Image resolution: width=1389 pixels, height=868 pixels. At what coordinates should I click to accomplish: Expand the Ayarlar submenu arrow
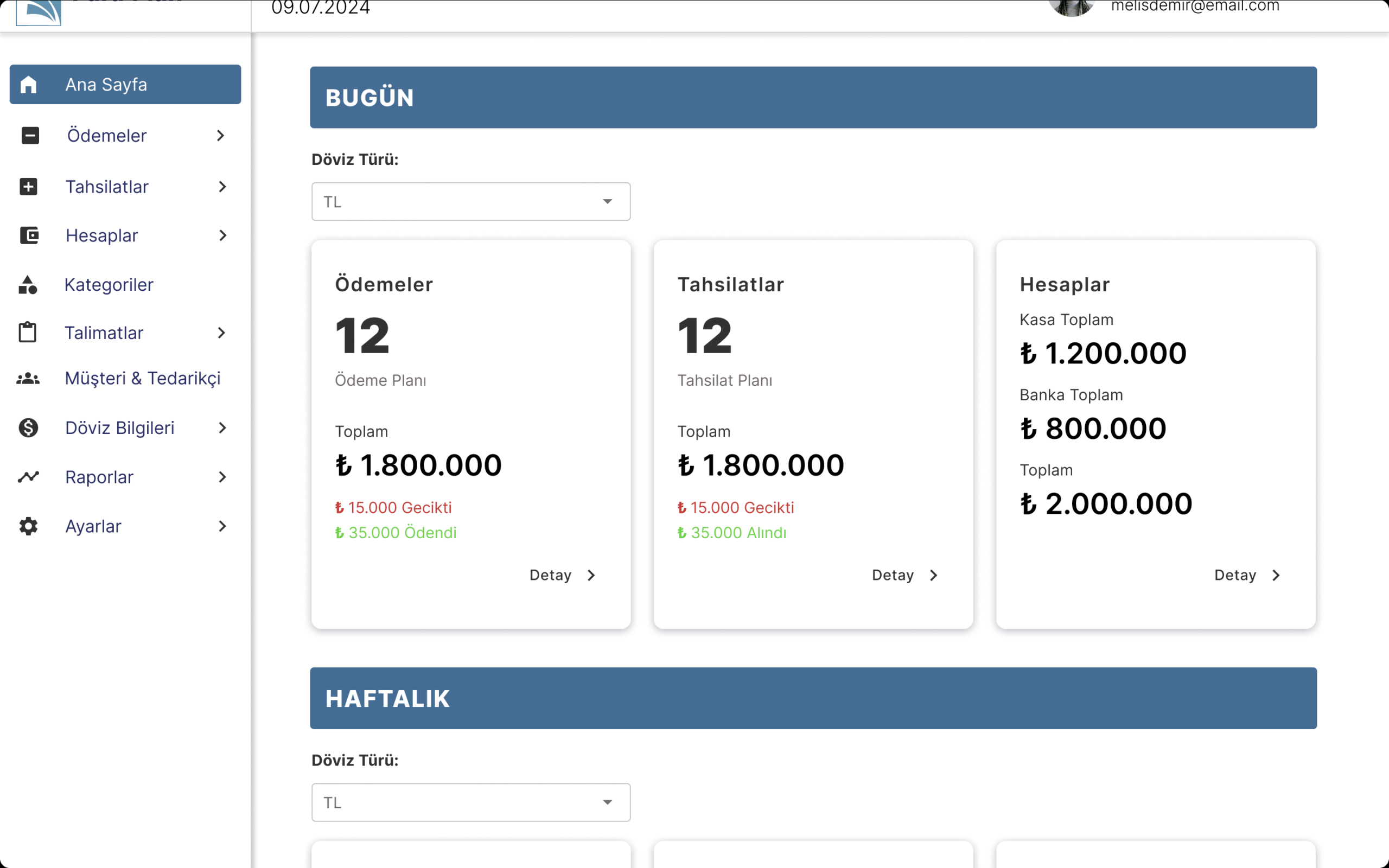[222, 526]
